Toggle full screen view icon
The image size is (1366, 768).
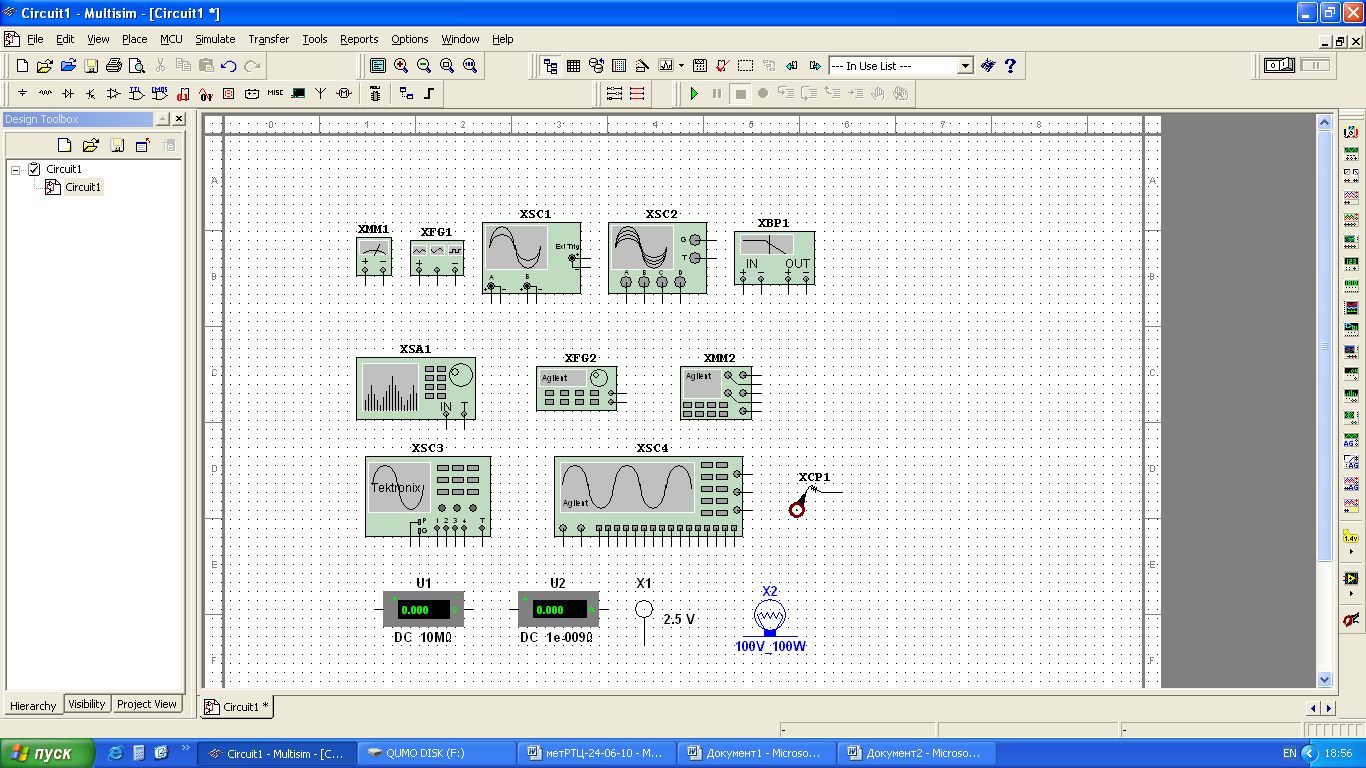[x=378, y=66]
